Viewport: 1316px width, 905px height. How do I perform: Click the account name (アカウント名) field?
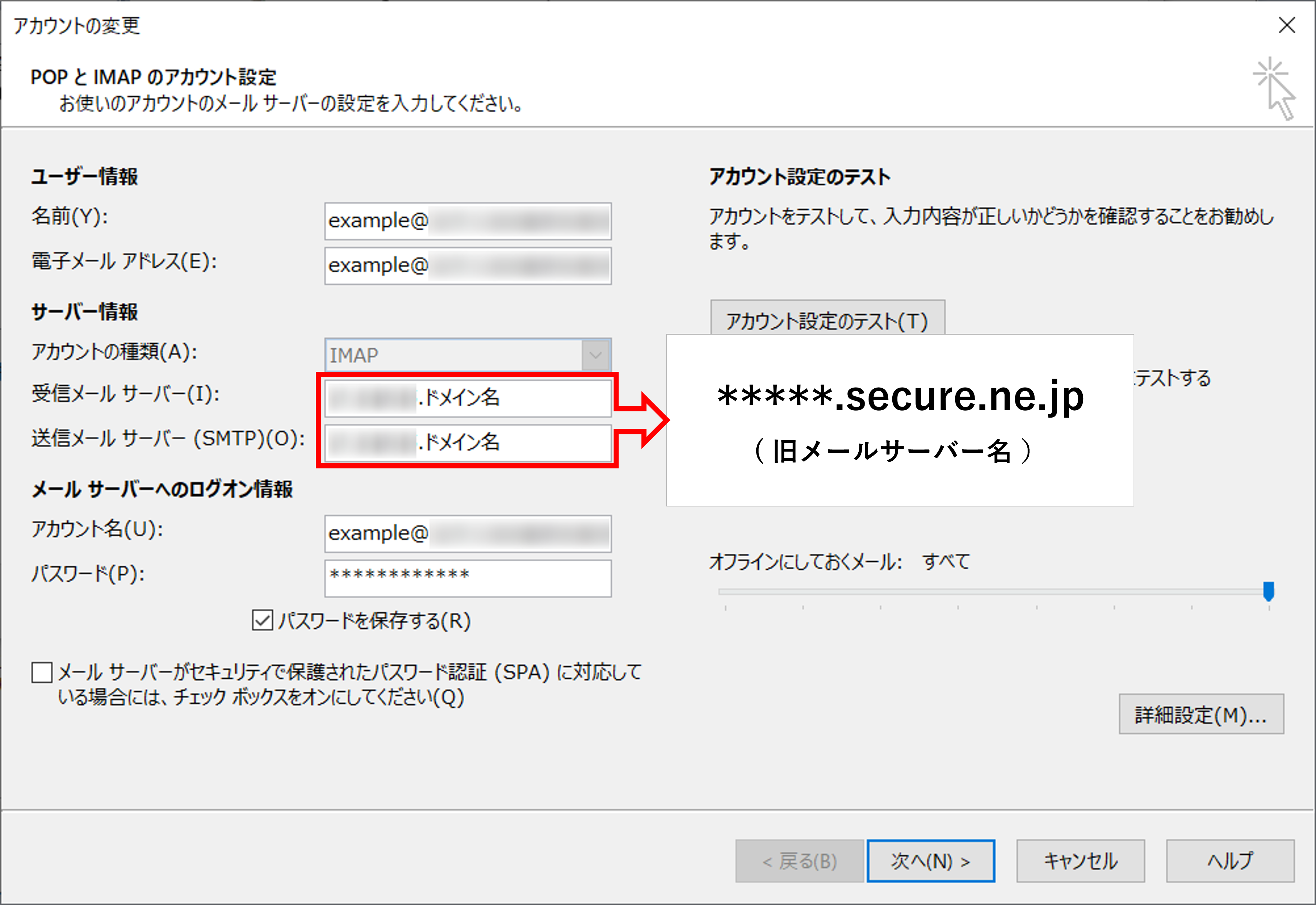pos(468,533)
